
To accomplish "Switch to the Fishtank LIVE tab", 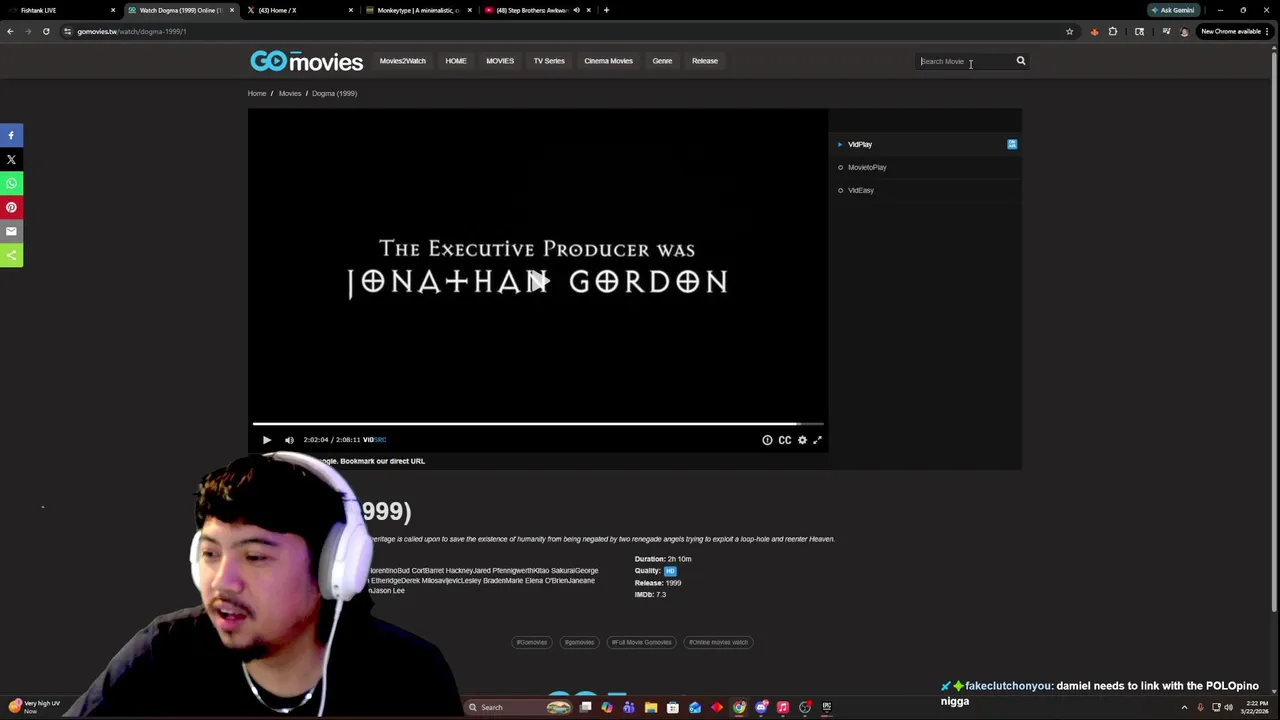I will pos(60,10).
